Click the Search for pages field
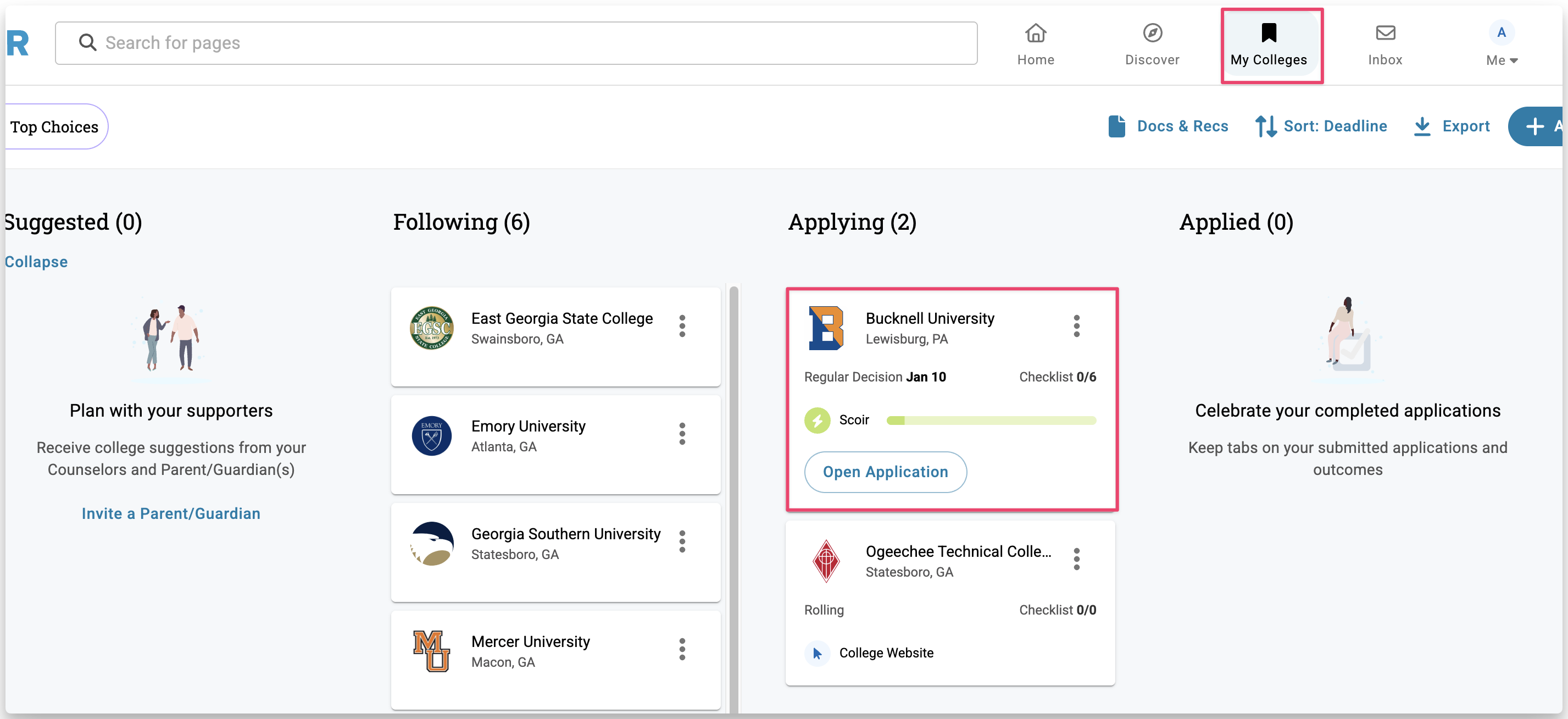Viewport: 1568px width, 719px height. (516, 43)
